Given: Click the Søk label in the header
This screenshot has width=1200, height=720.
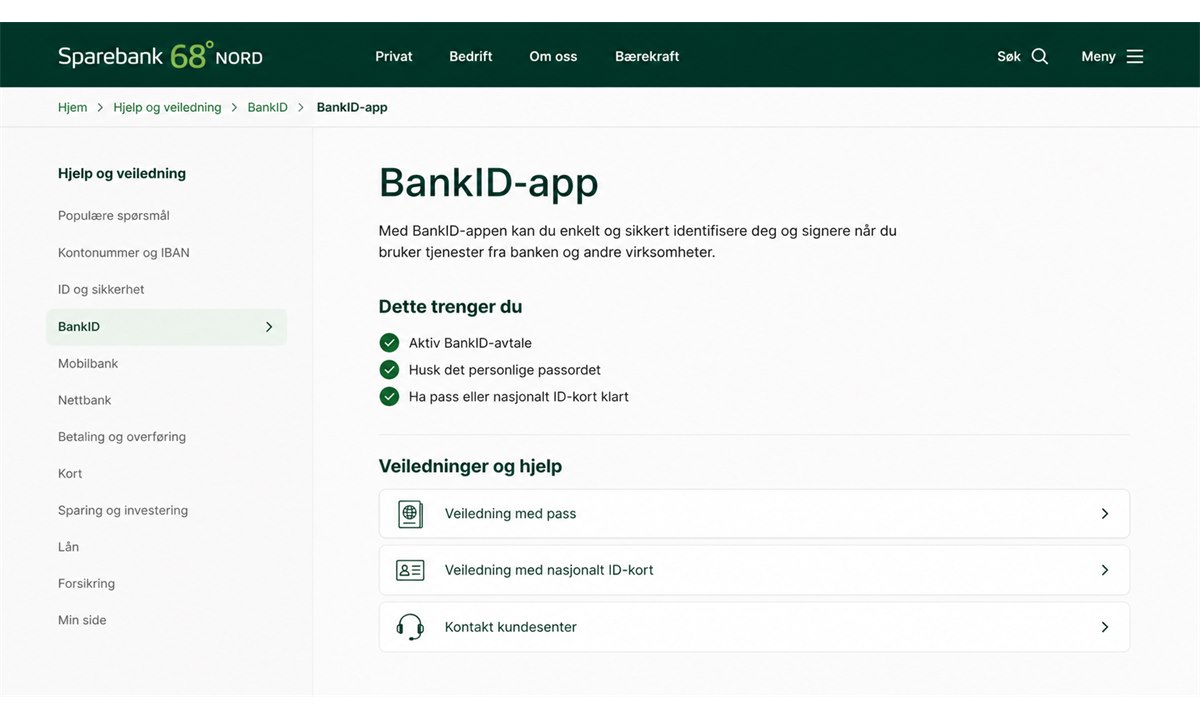Looking at the screenshot, I should [x=1009, y=56].
